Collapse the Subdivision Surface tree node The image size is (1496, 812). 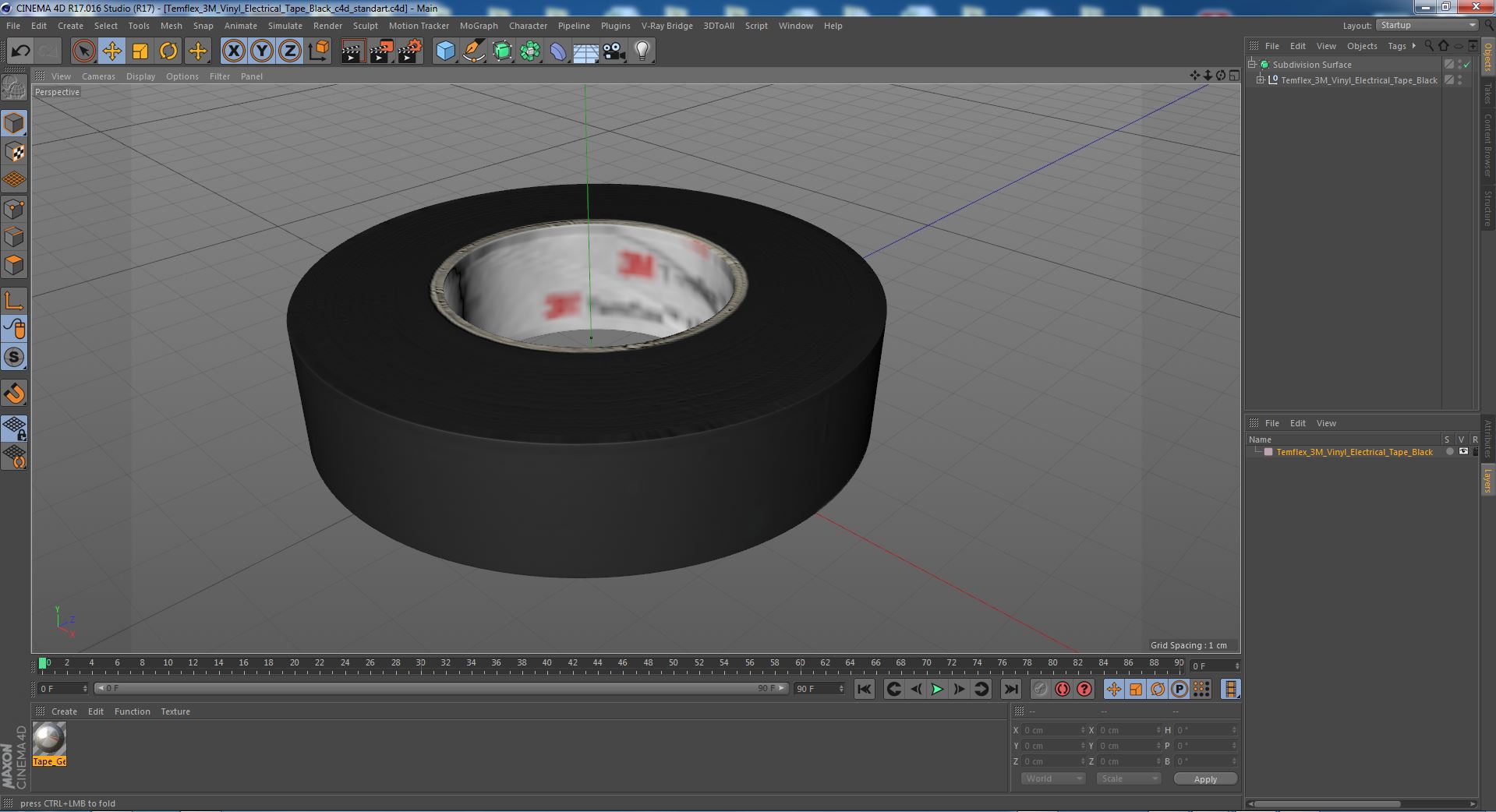coord(1252,65)
